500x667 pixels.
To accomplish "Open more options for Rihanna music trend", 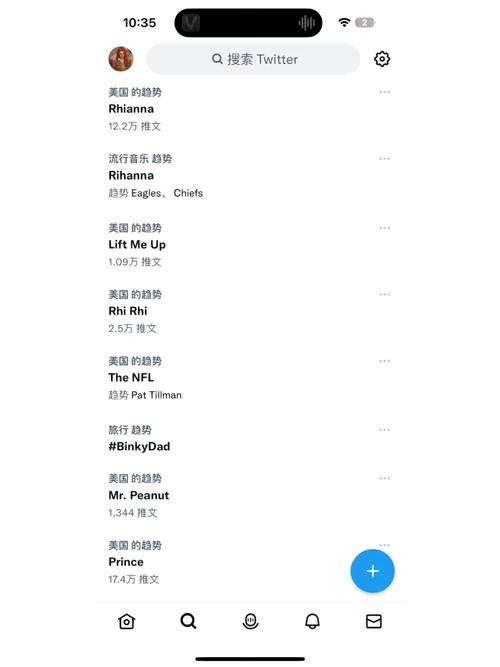I will click(384, 158).
